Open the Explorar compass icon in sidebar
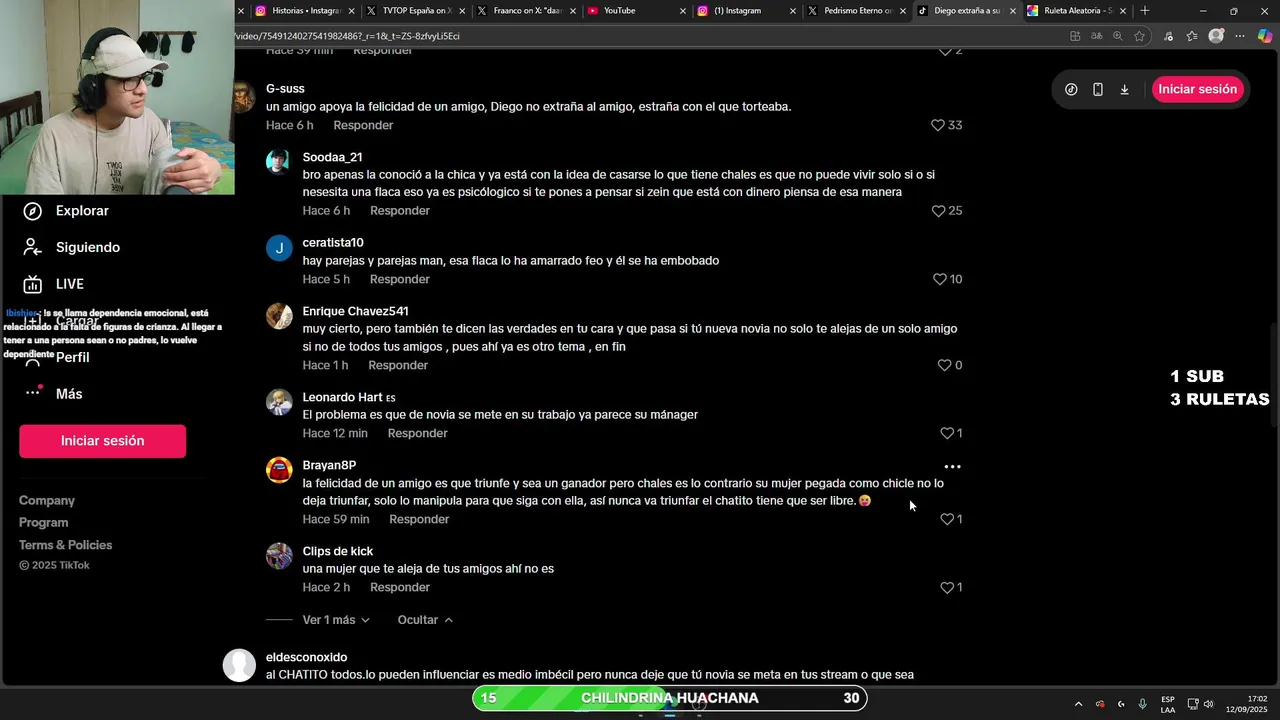1280x720 pixels. point(33,211)
